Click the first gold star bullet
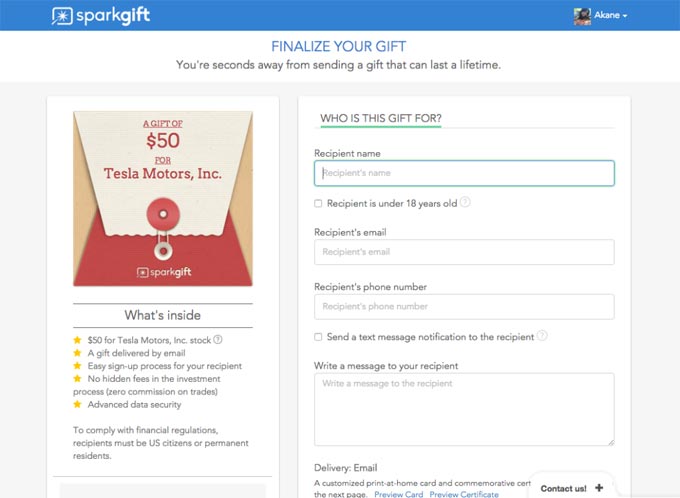This screenshot has width=680, height=498. pos(77,339)
